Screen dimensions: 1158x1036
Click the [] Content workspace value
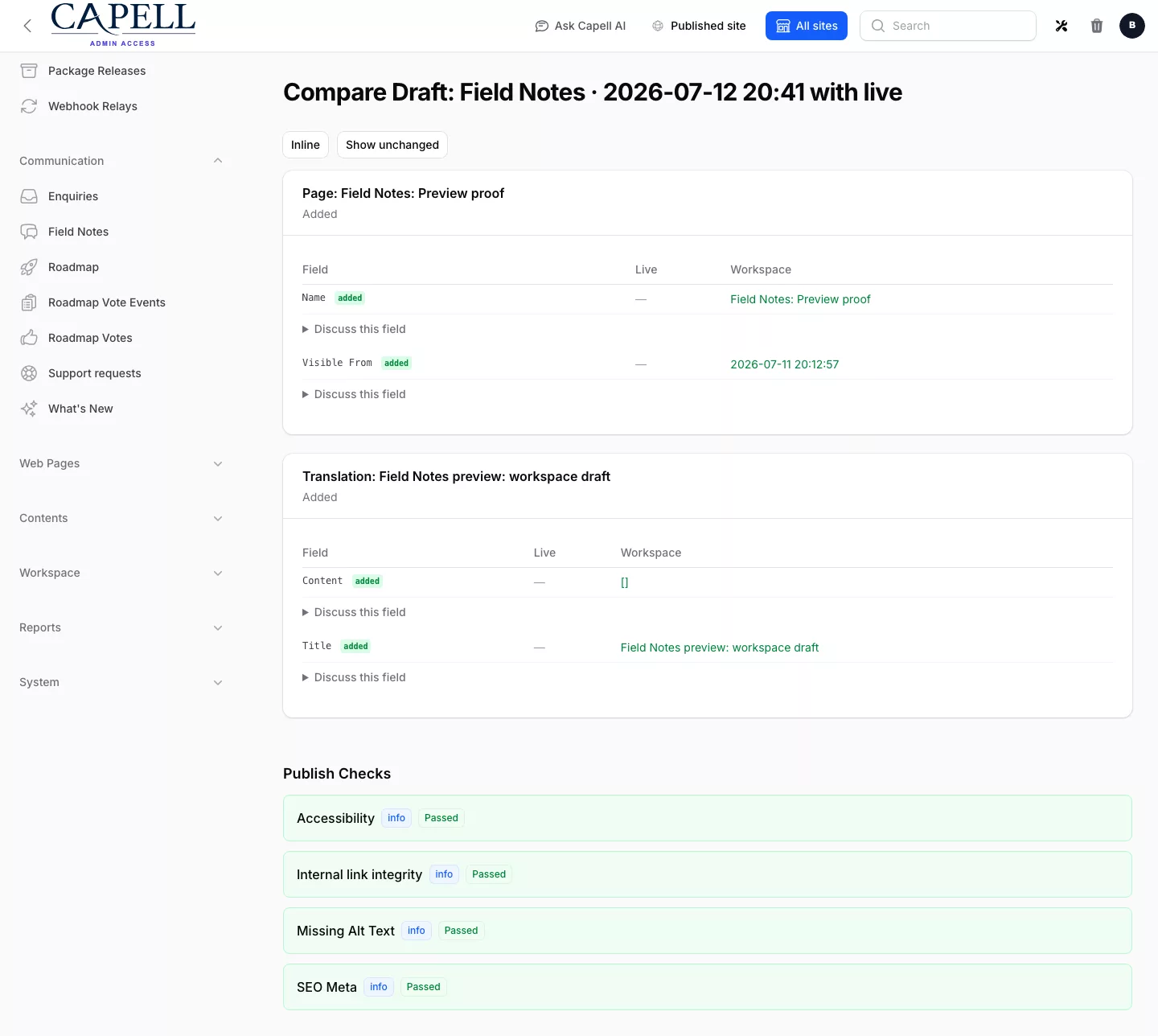click(625, 582)
